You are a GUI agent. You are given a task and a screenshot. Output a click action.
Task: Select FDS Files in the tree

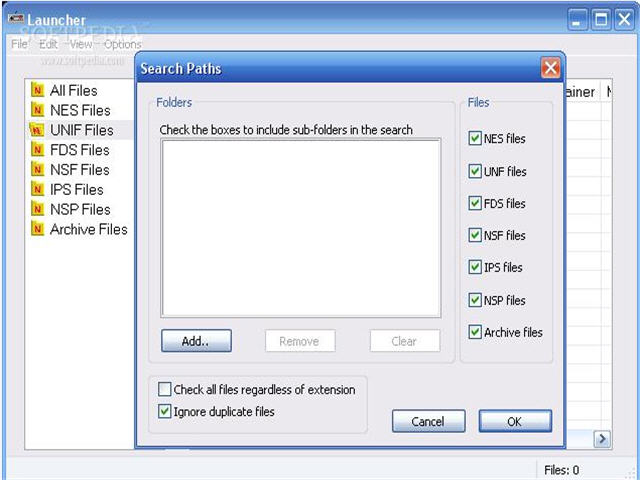coord(80,150)
